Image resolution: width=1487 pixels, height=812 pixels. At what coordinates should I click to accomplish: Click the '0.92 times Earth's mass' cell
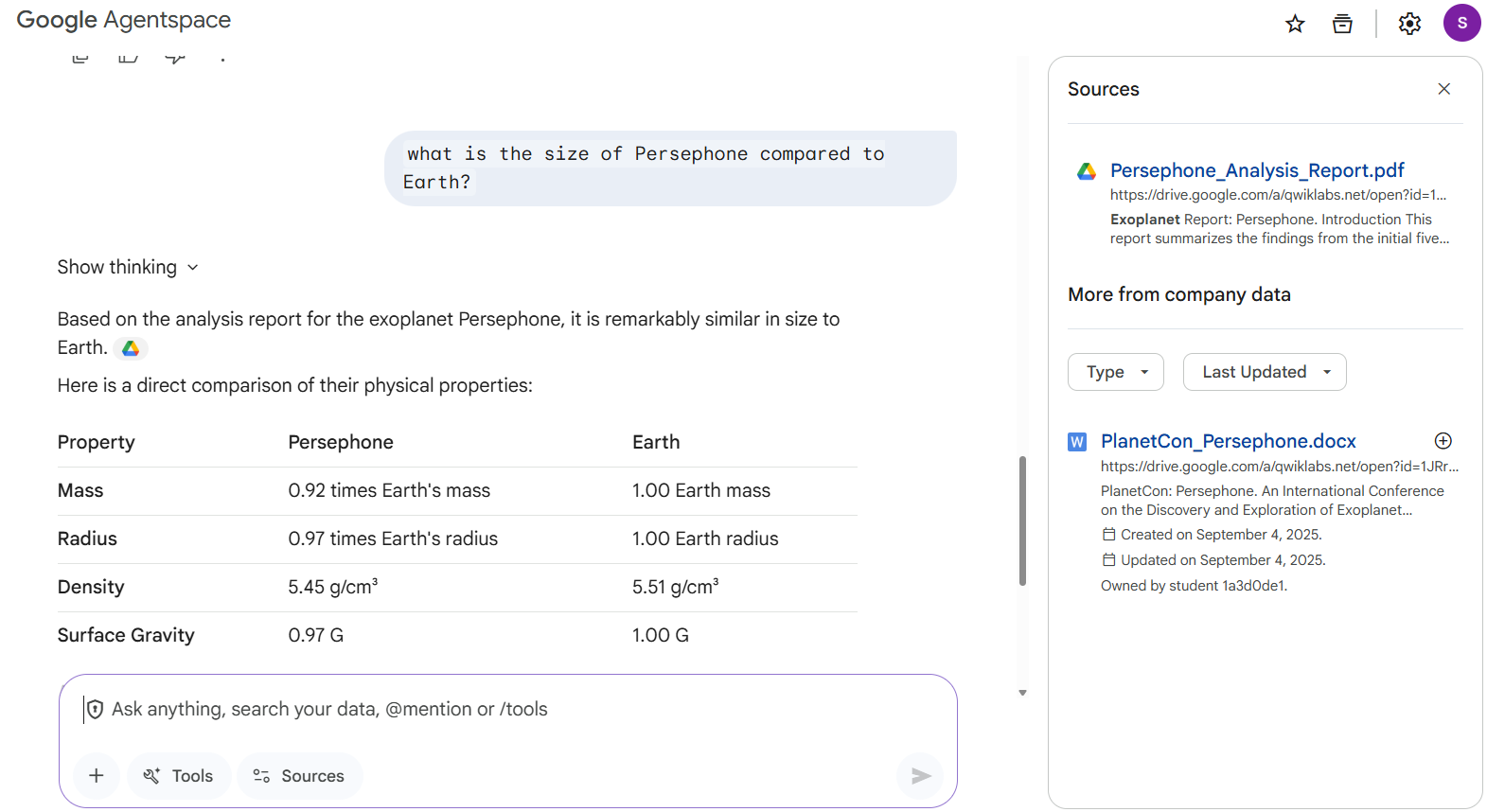[389, 490]
